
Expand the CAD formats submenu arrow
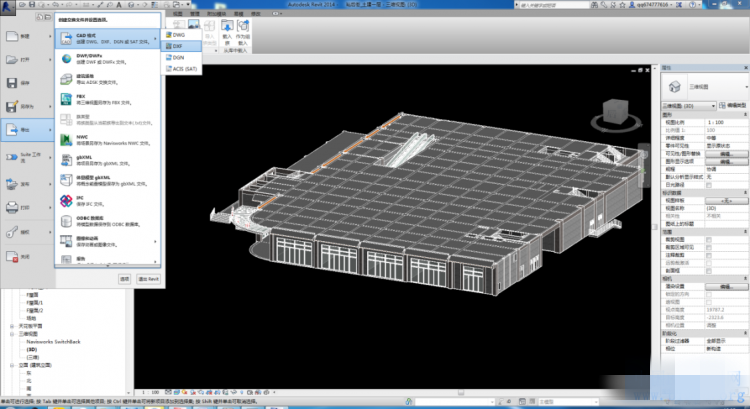coord(155,38)
